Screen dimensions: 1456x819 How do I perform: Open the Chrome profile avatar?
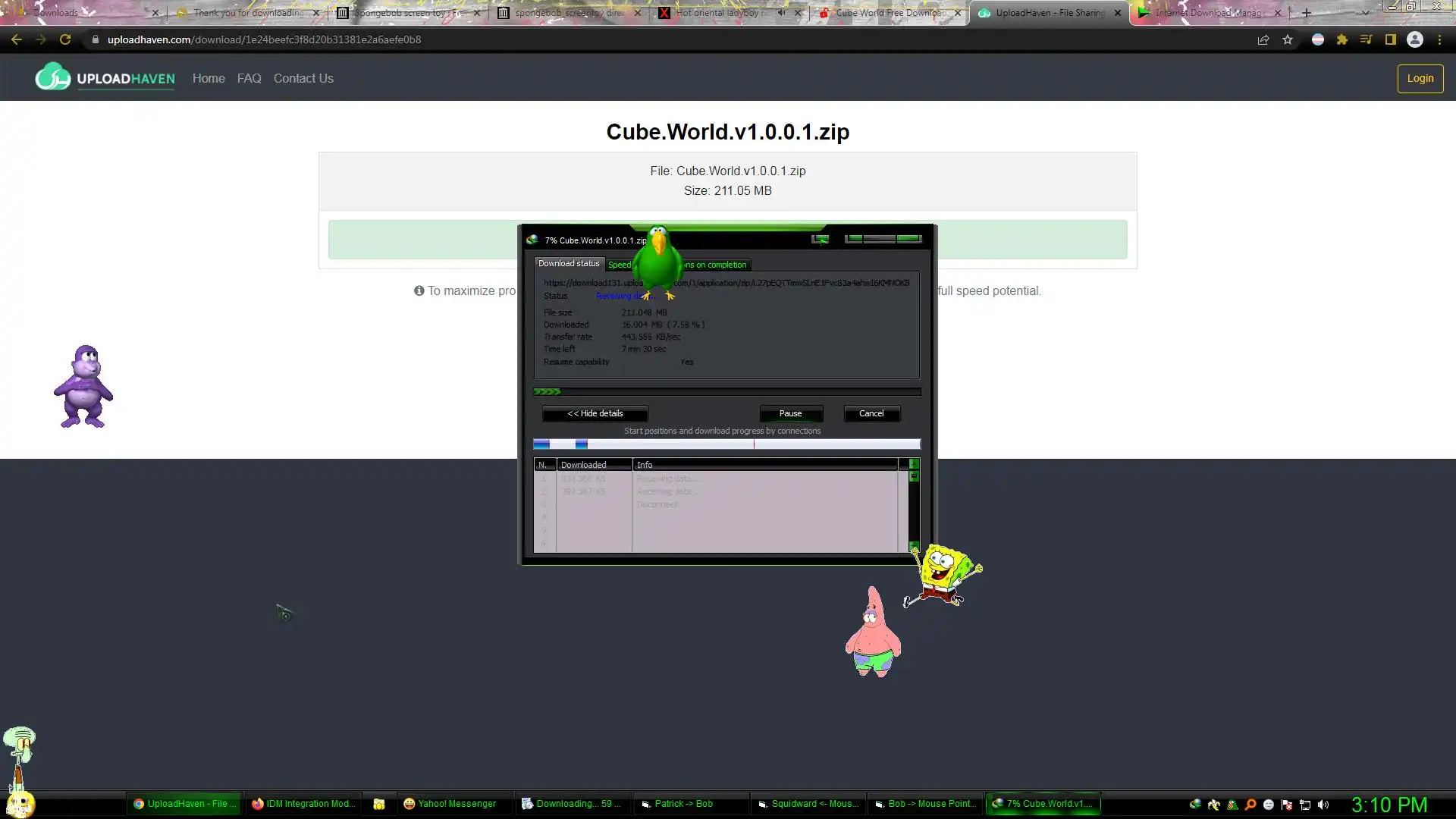[1414, 39]
